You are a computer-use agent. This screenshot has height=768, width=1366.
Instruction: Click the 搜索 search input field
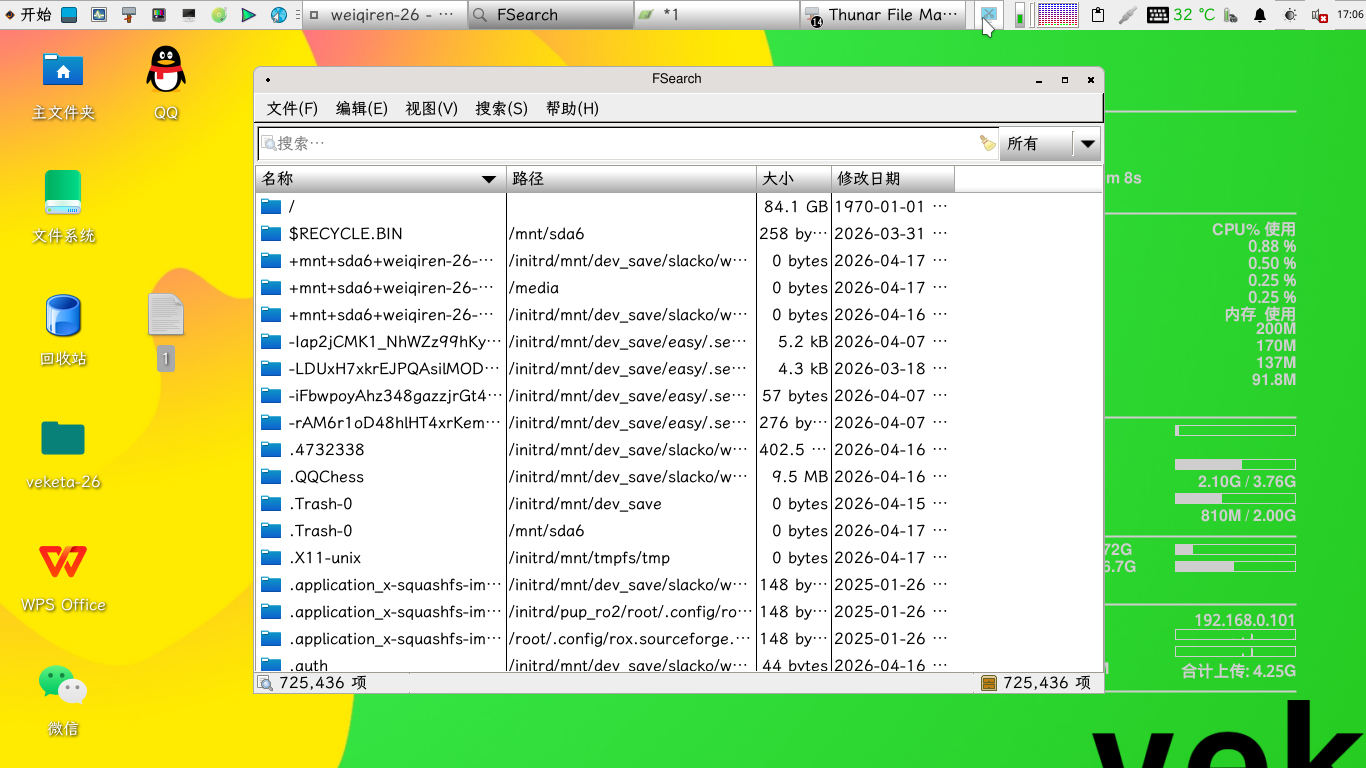(x=628, y=143)
